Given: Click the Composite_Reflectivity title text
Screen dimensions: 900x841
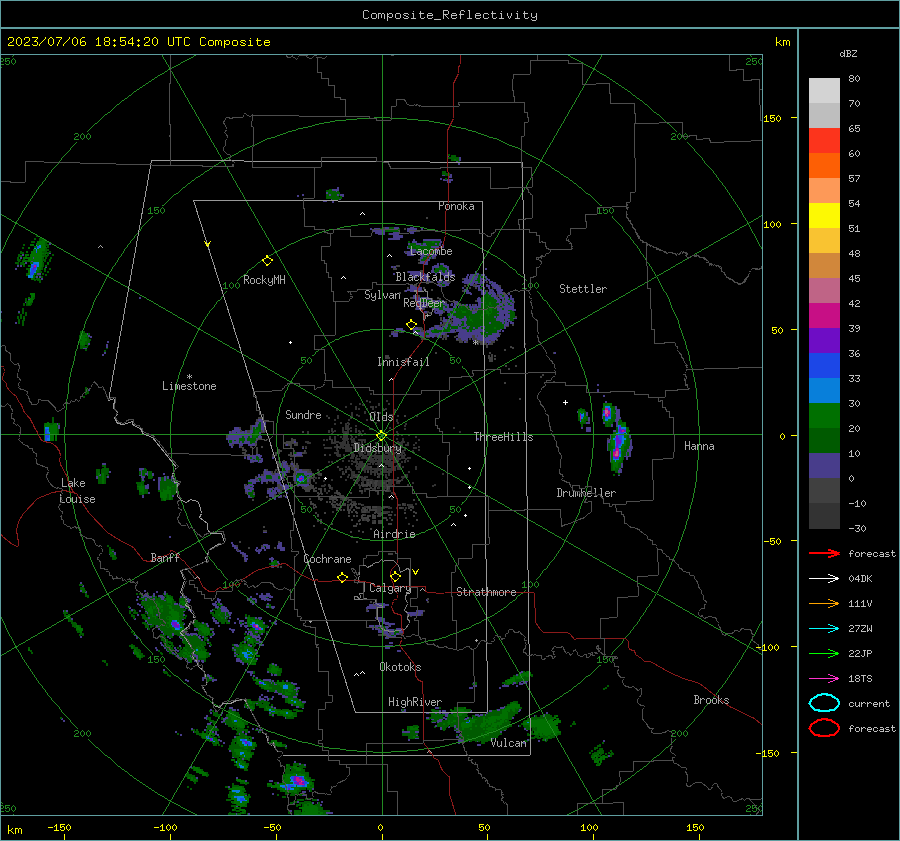Looking at the screenshot, I should coord(450,15).
